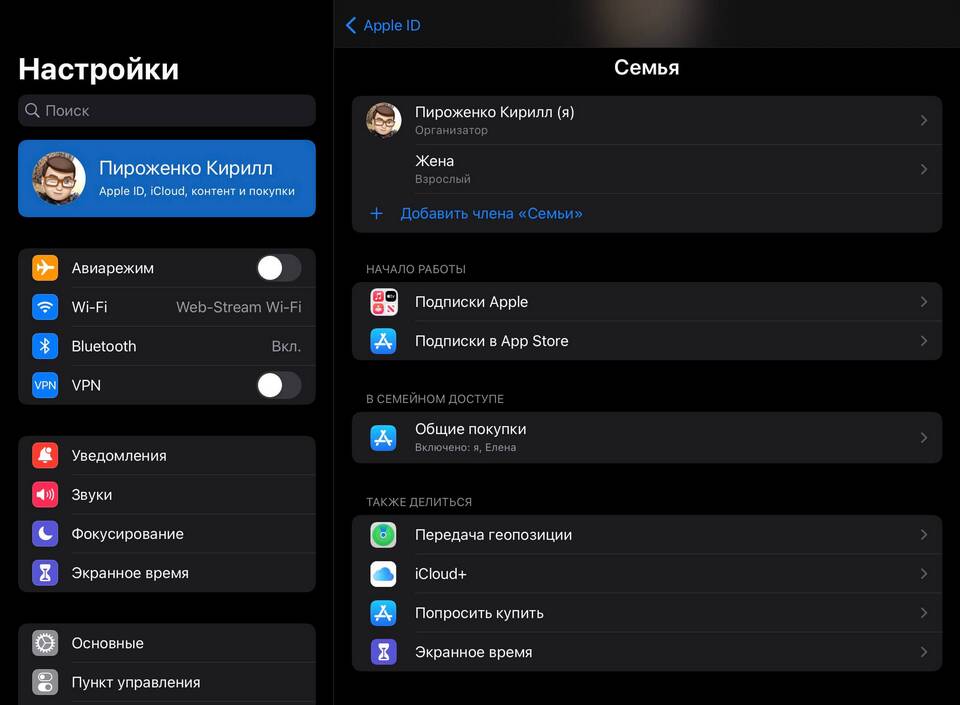Focus the Поиск search field

pos(167,111)
